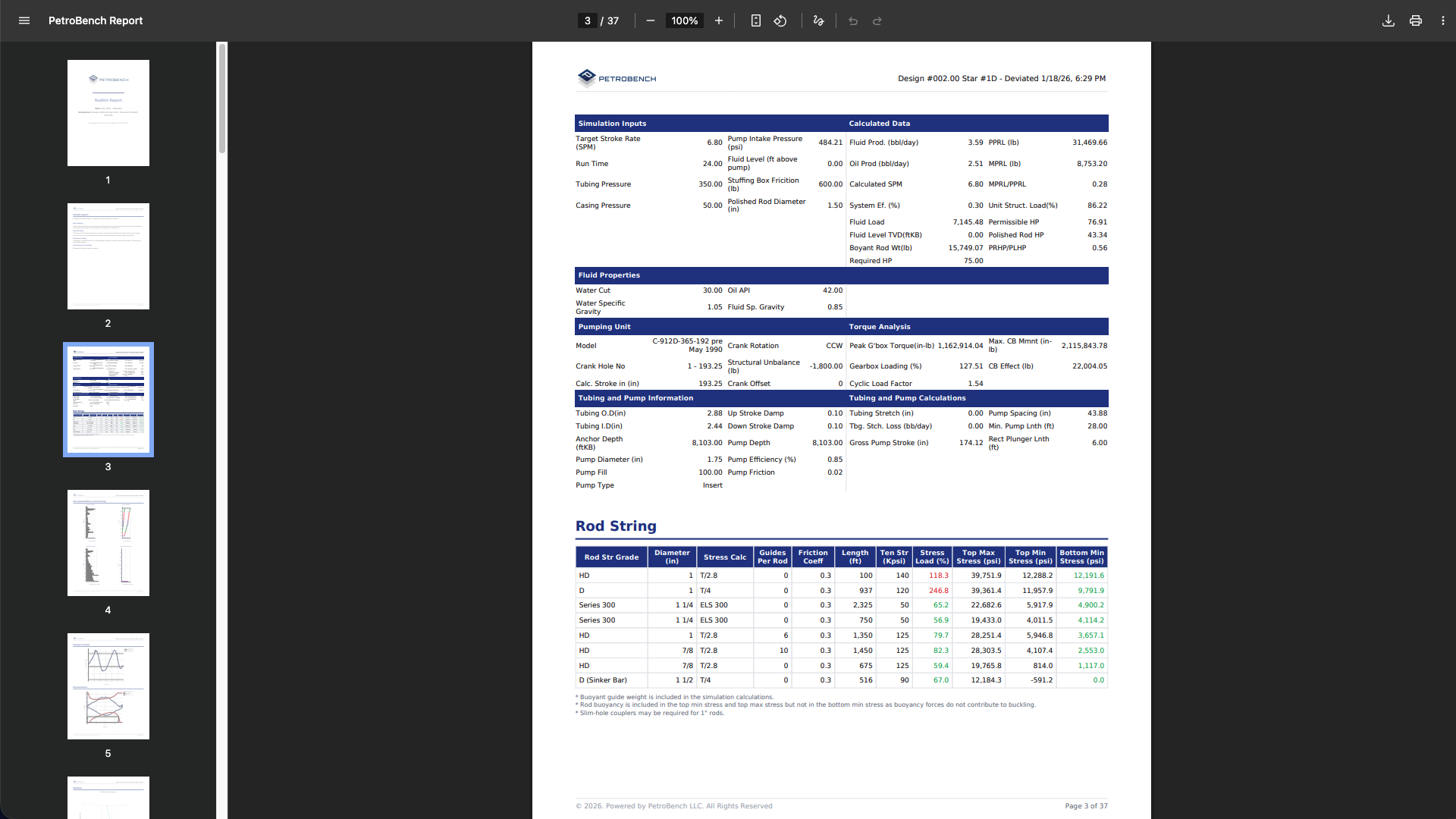Redo the last undone action

(877, 20)
